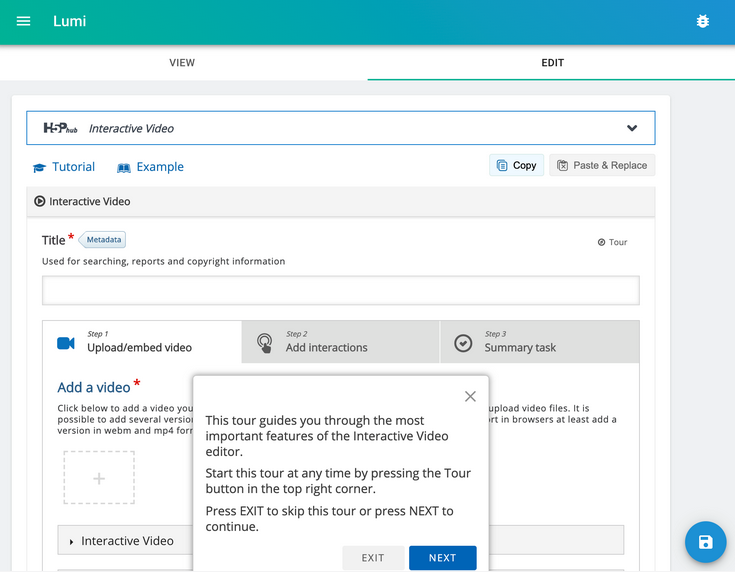
Task: Click the H5P hub logo
Action: coord(60,128)
